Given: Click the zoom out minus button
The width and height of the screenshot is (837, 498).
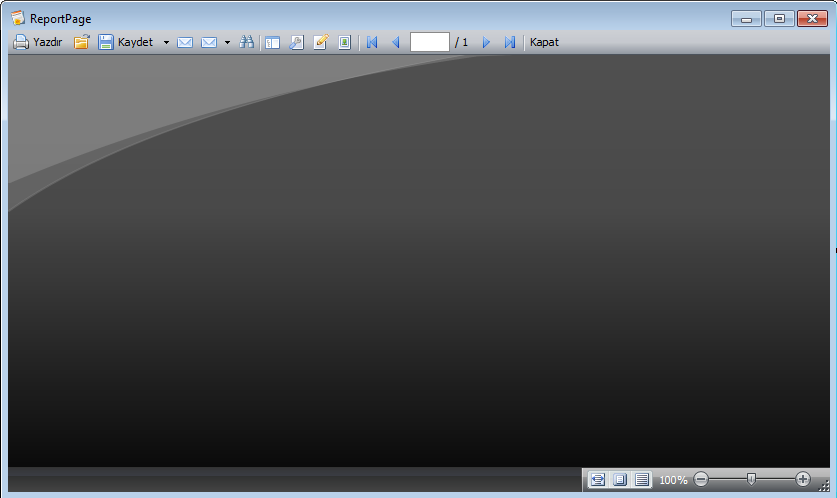Looking at the screenshot, I should click(701, 479).
